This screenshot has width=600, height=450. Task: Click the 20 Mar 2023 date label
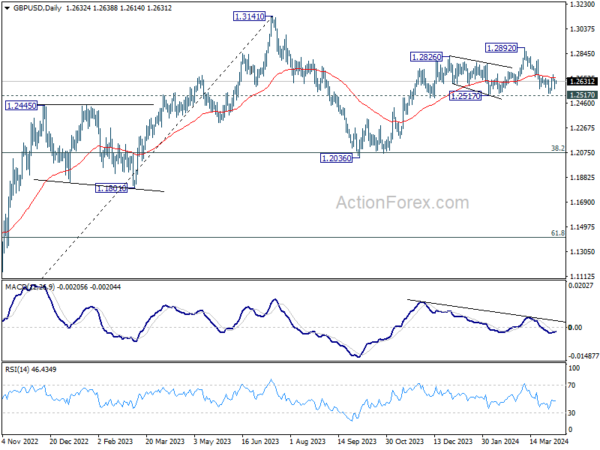pyautogui.click(x=165, y=441)
